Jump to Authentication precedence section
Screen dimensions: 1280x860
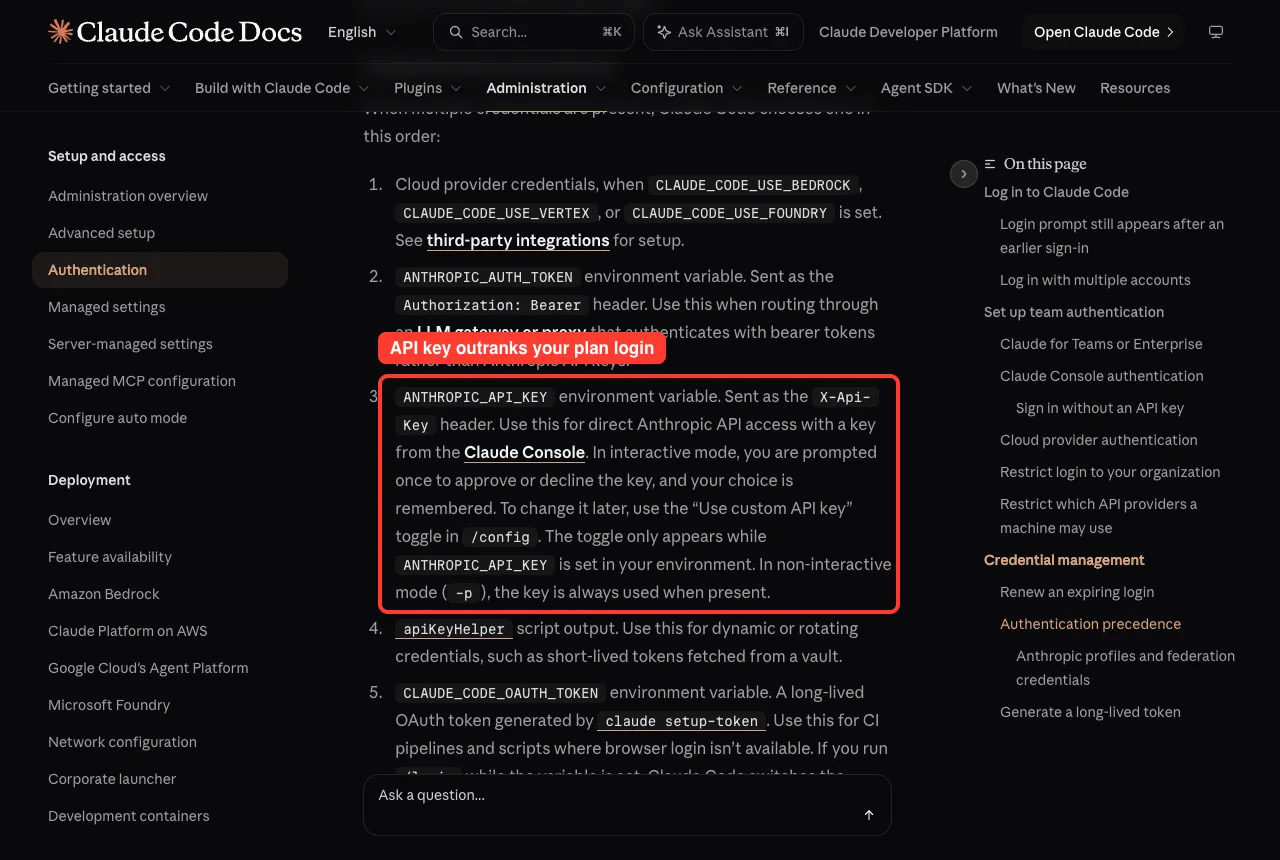click(1090, 624)
